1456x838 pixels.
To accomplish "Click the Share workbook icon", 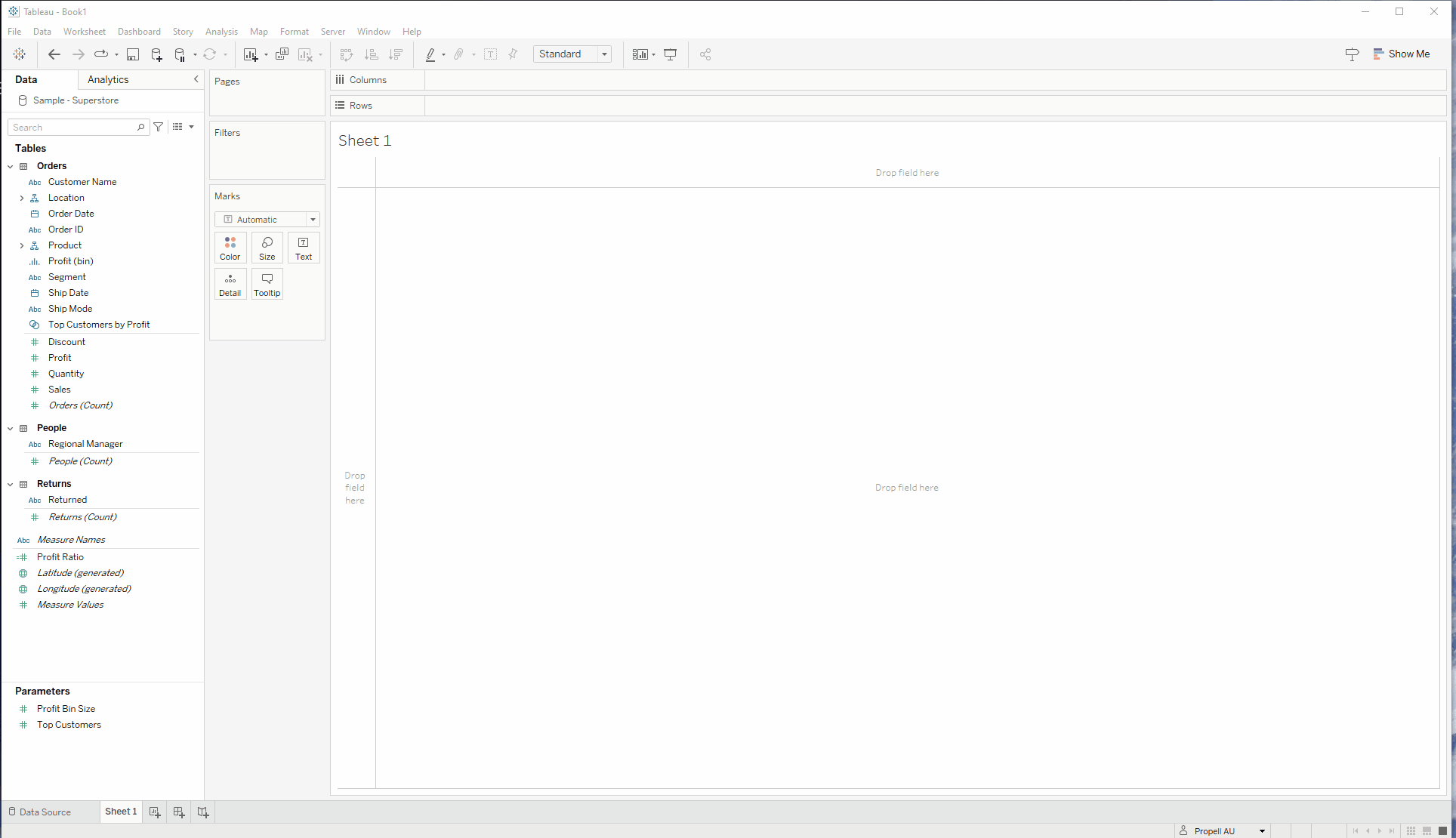I will pyautogui.click(x=705, y=54).
